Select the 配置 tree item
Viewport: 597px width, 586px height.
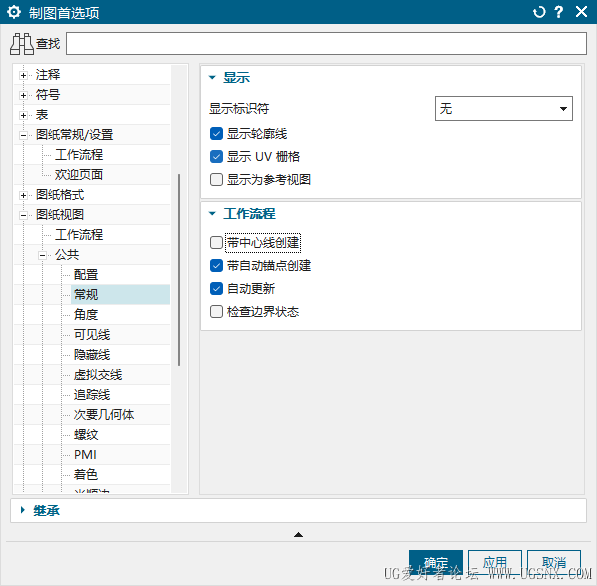[86, 275]
